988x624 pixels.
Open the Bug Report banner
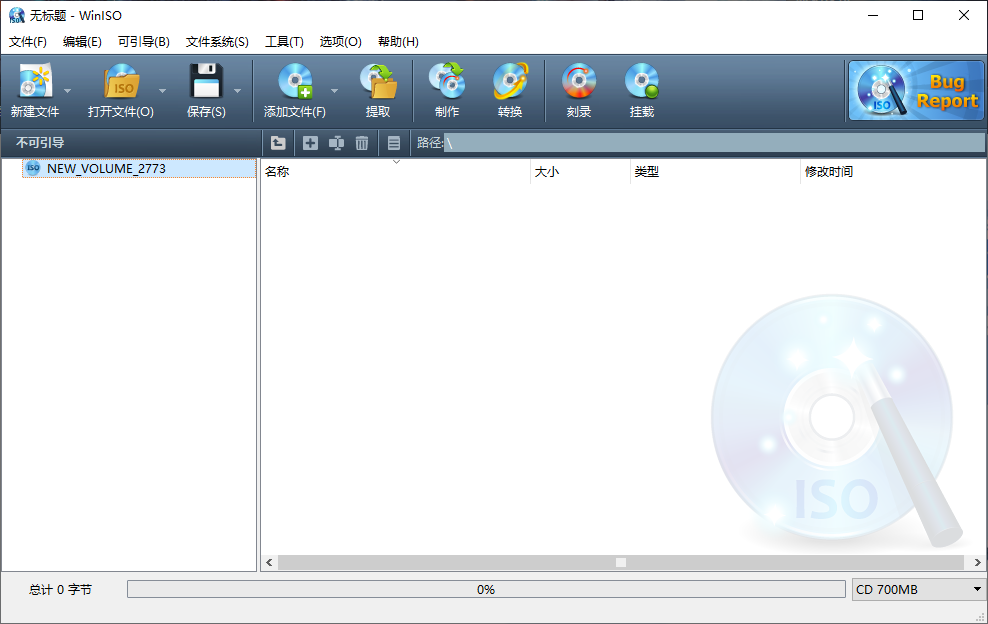[916, 90]
